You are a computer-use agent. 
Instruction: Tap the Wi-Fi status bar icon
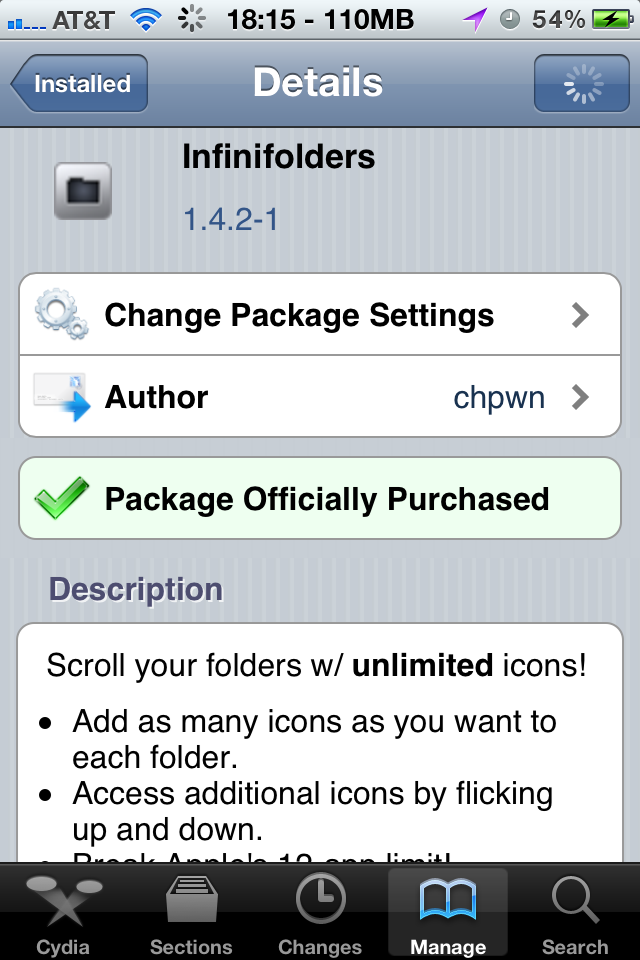coord(146,20)
